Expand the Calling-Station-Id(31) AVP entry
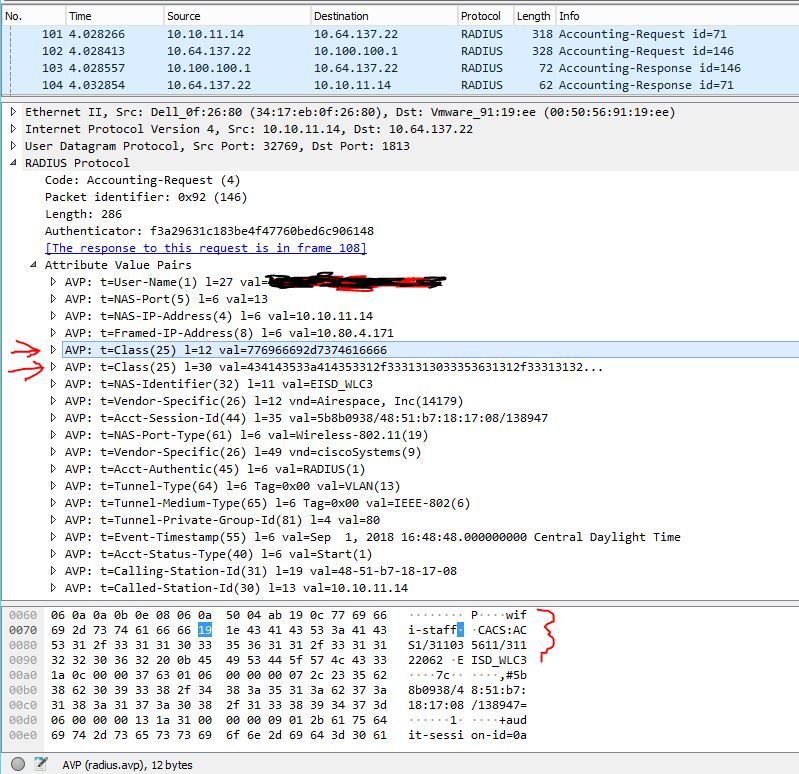Viewport: 799px width, 774px height. pyautogui.click(x=53, y=571)
